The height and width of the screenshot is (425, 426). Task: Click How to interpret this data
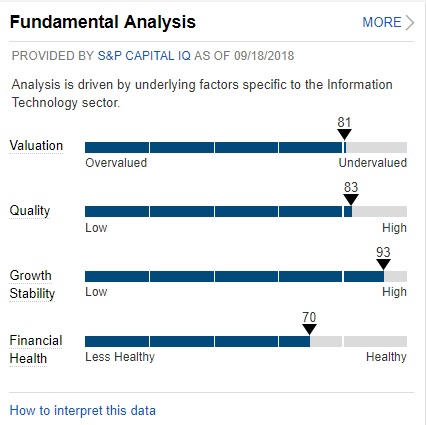83,410
